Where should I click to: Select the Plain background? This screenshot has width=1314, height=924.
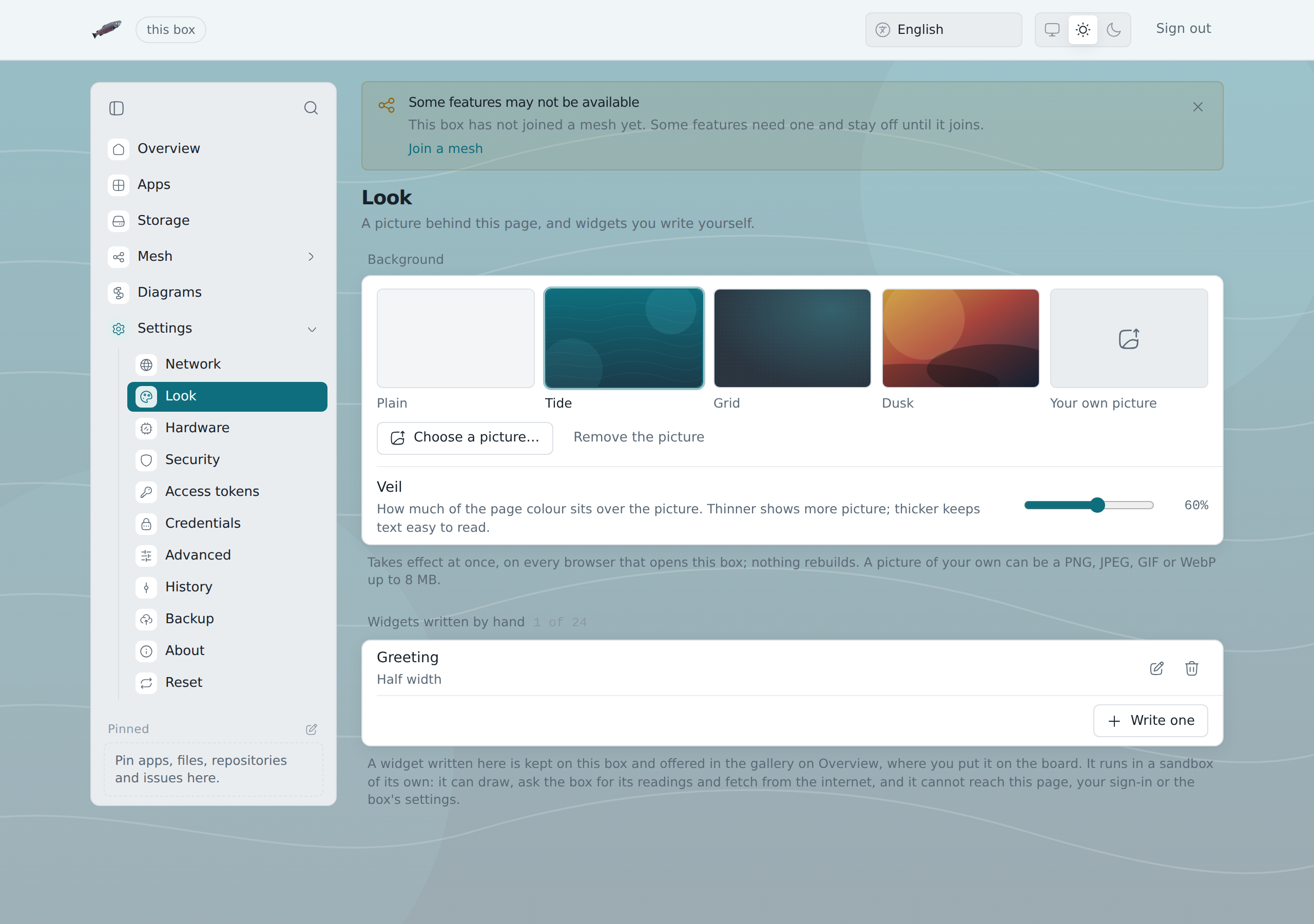456,338
